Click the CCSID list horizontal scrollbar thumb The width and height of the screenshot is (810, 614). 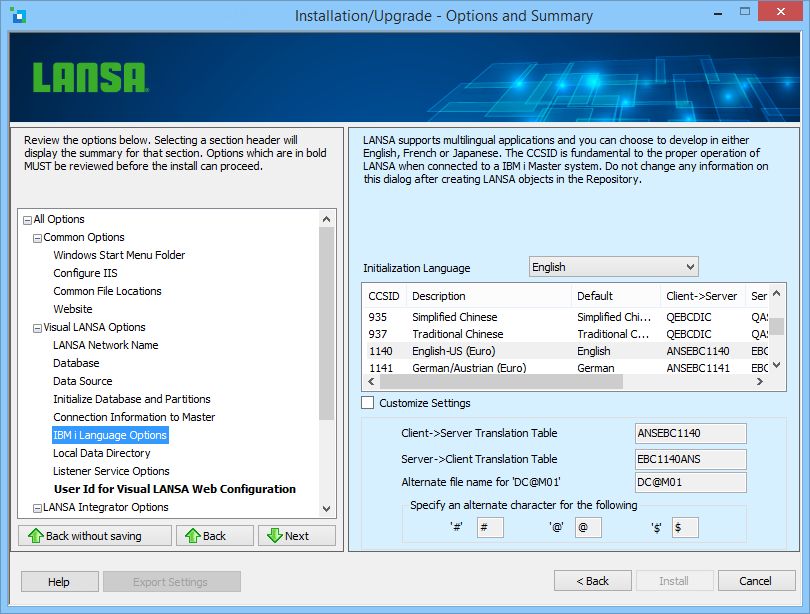coord(501,382)
